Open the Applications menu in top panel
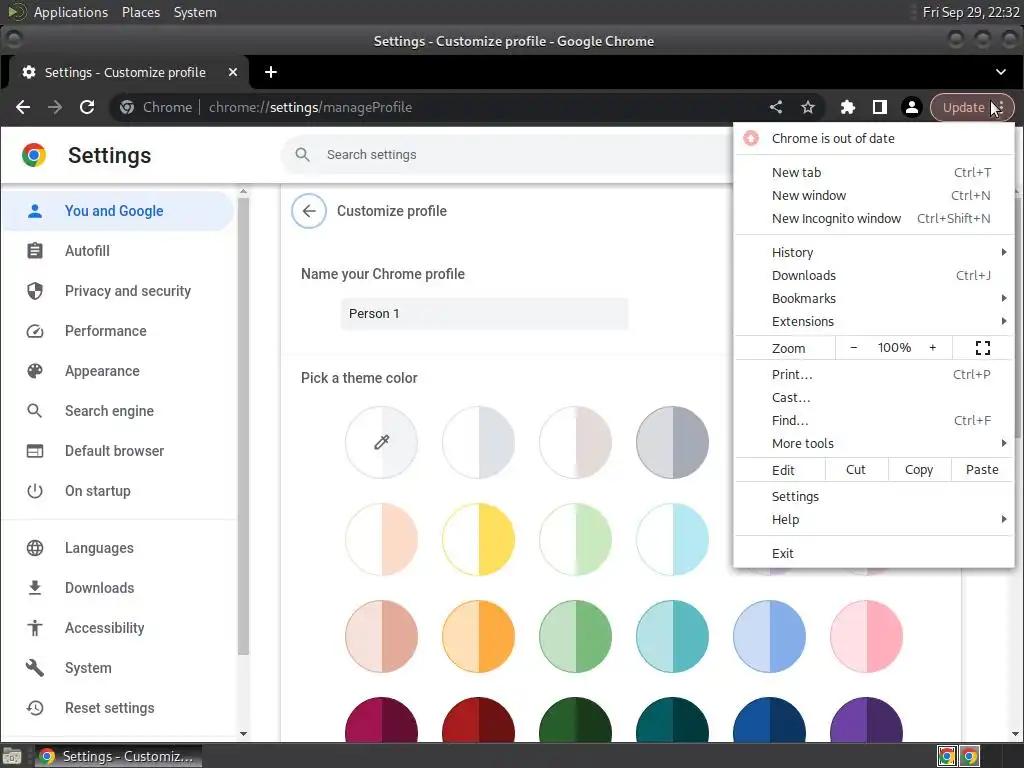1024x768 pixels. [x=71, y=12]
